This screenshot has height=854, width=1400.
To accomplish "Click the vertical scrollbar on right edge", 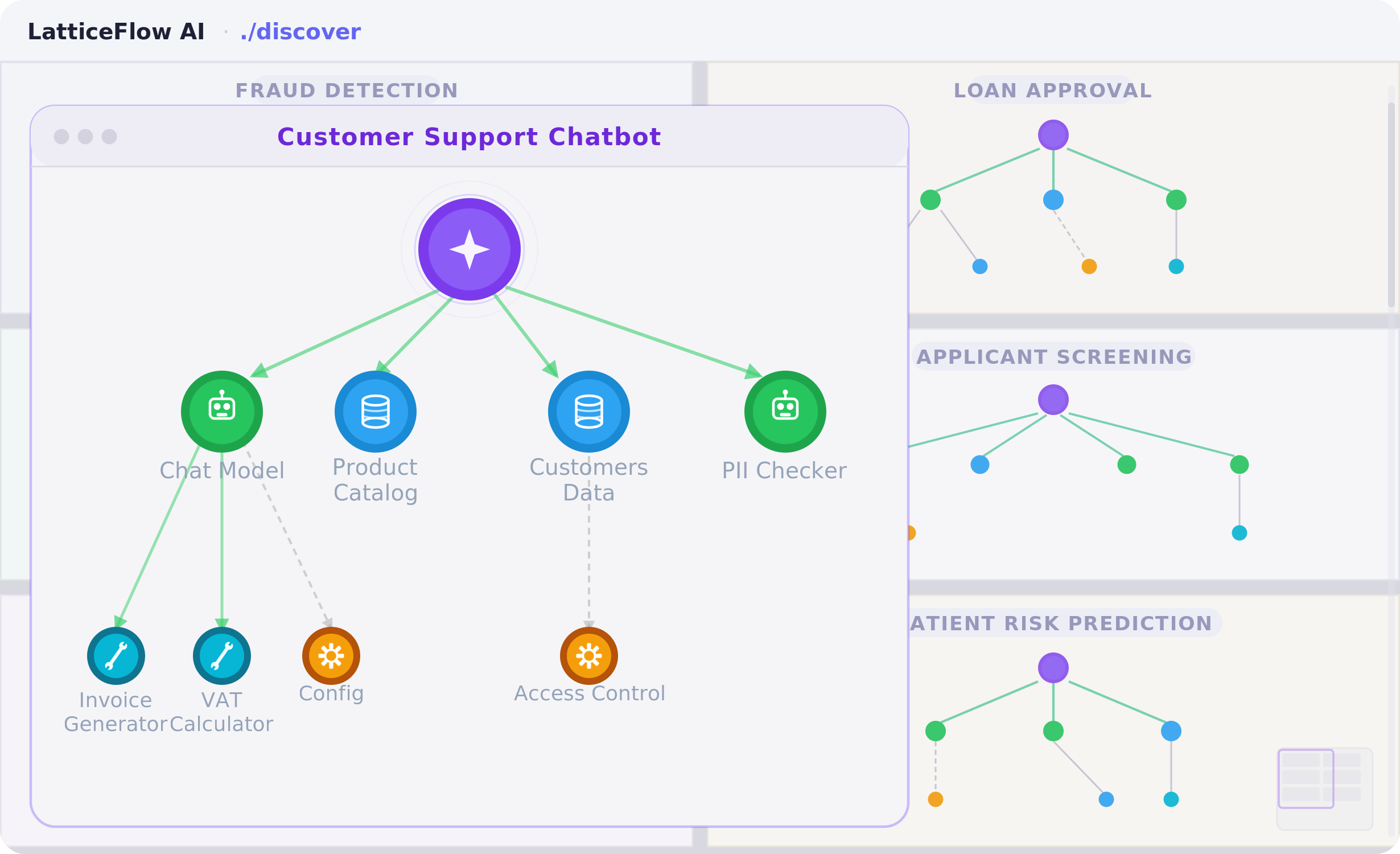I will pos(1391,205).
